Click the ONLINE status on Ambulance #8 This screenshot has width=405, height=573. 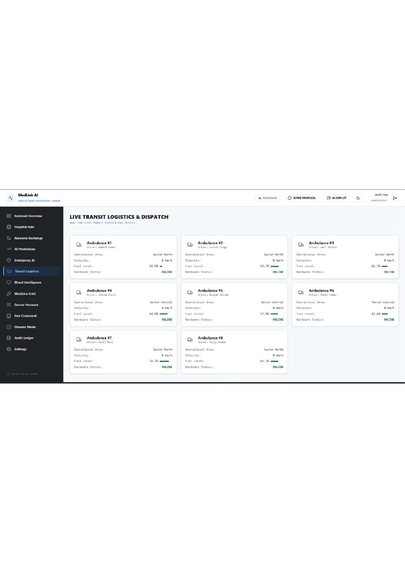(x=278, y=367)
